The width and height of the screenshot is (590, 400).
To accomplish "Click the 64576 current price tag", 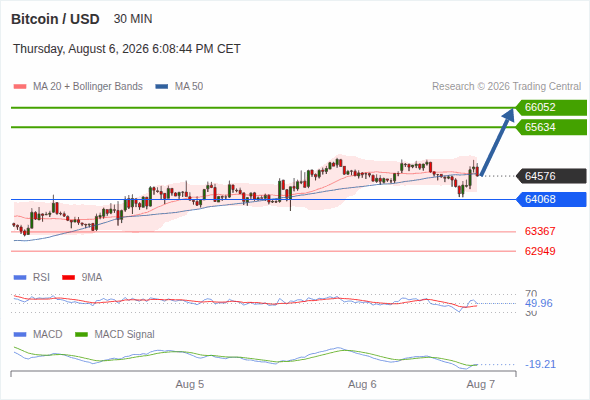I will 551,176.
